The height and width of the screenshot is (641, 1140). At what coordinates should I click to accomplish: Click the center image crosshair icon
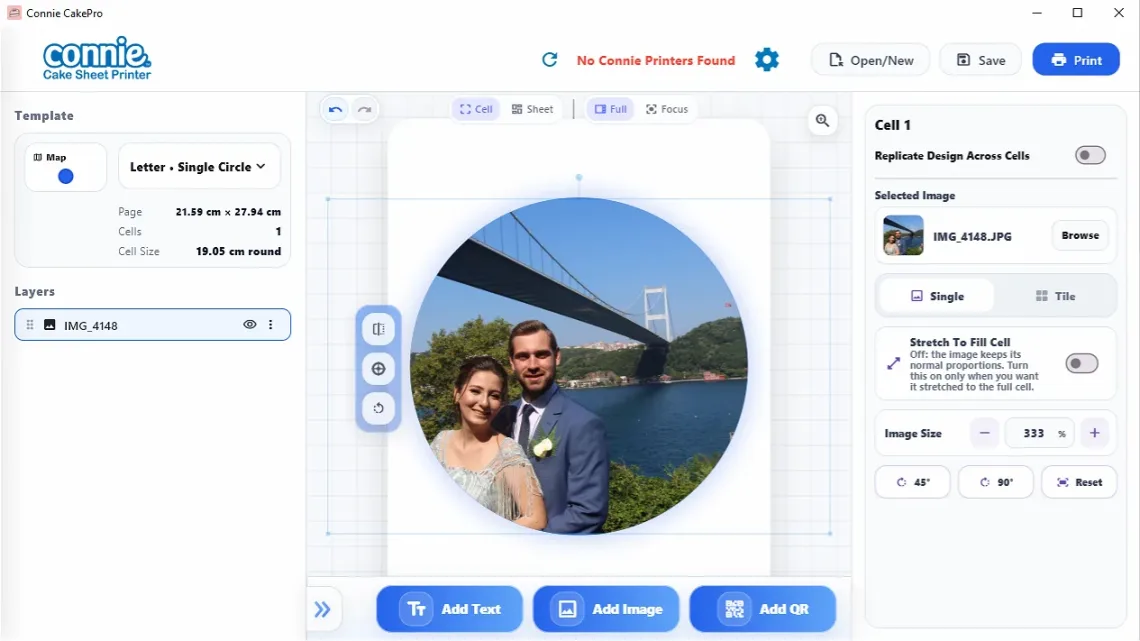(x=379, y=368)
